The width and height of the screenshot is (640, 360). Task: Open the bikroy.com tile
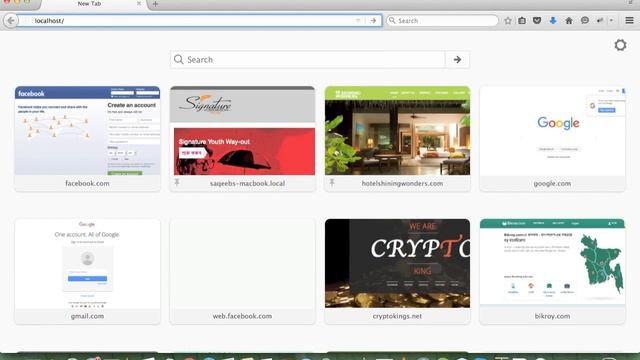coord(553,271)
